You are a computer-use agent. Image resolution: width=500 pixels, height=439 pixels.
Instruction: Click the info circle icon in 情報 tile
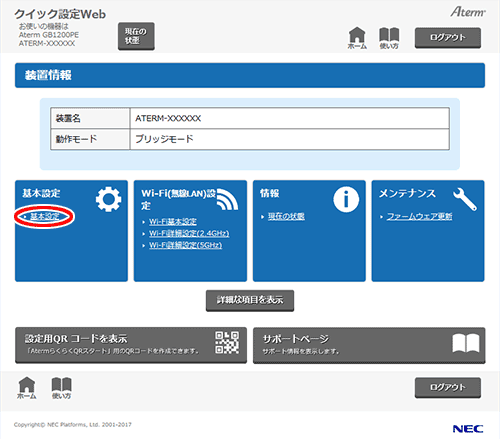click(346, 199)
